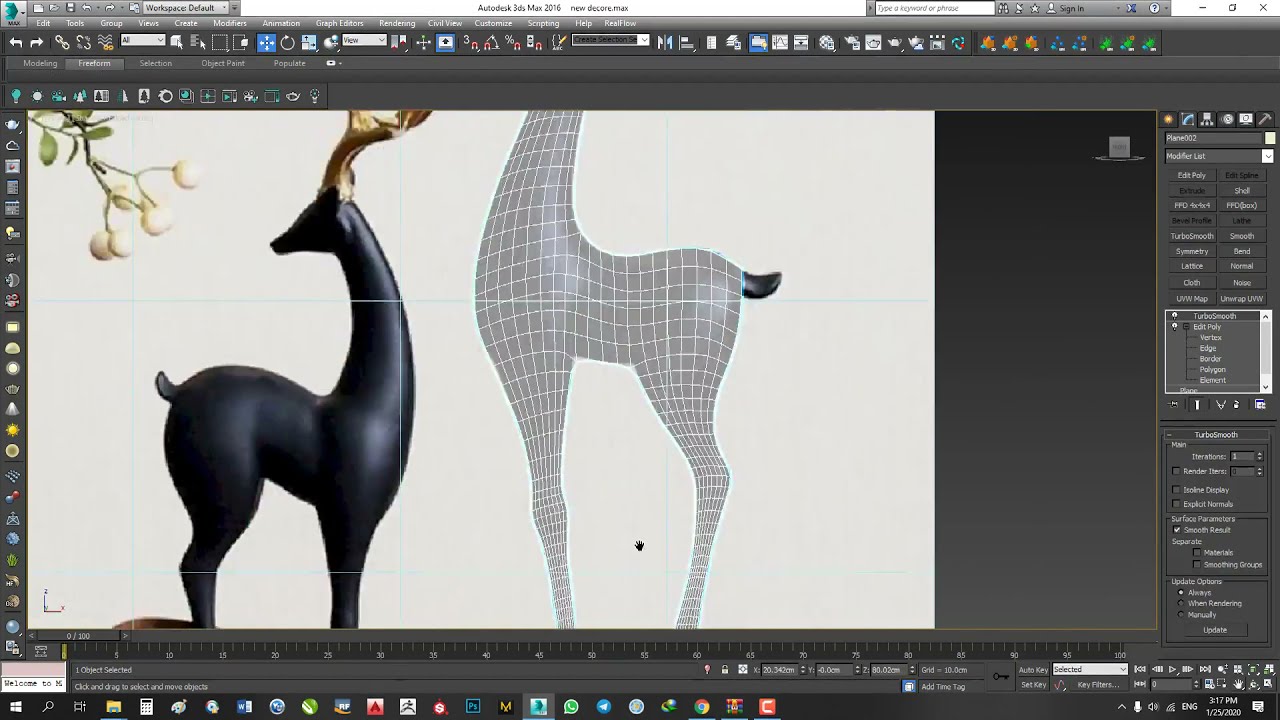Viewport: 1280px width, 720px height.
Task: Open the Modifiers menu
Action: [230, 23]
